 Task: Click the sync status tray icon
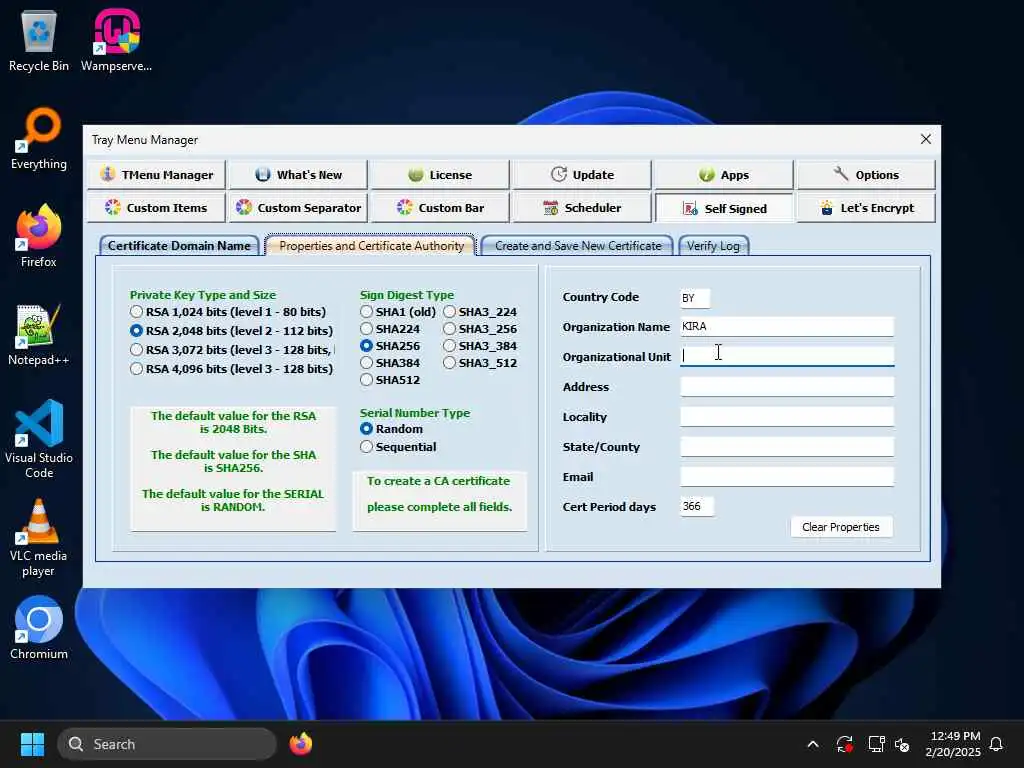pyautogui.click(x=844, y=744)
